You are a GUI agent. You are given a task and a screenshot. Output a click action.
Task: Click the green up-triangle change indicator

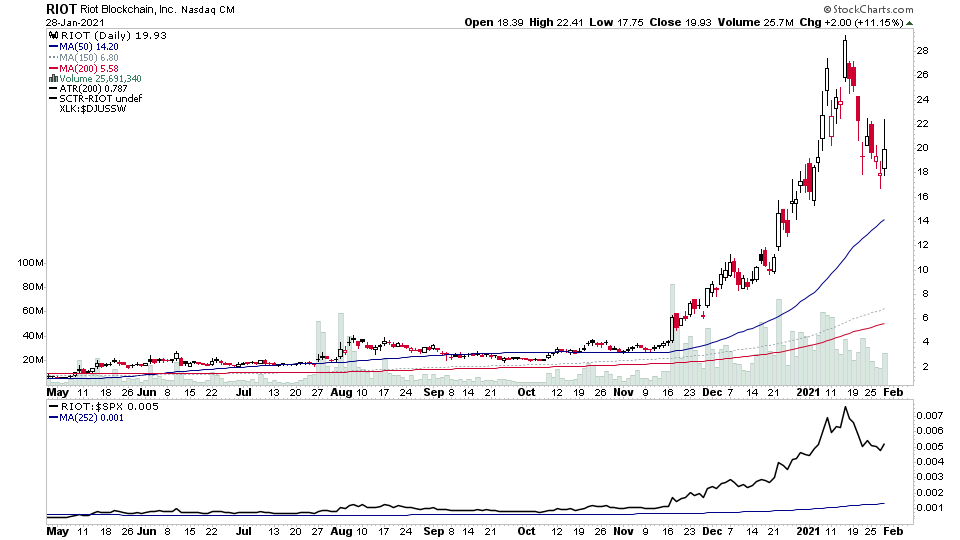[909, 23]
